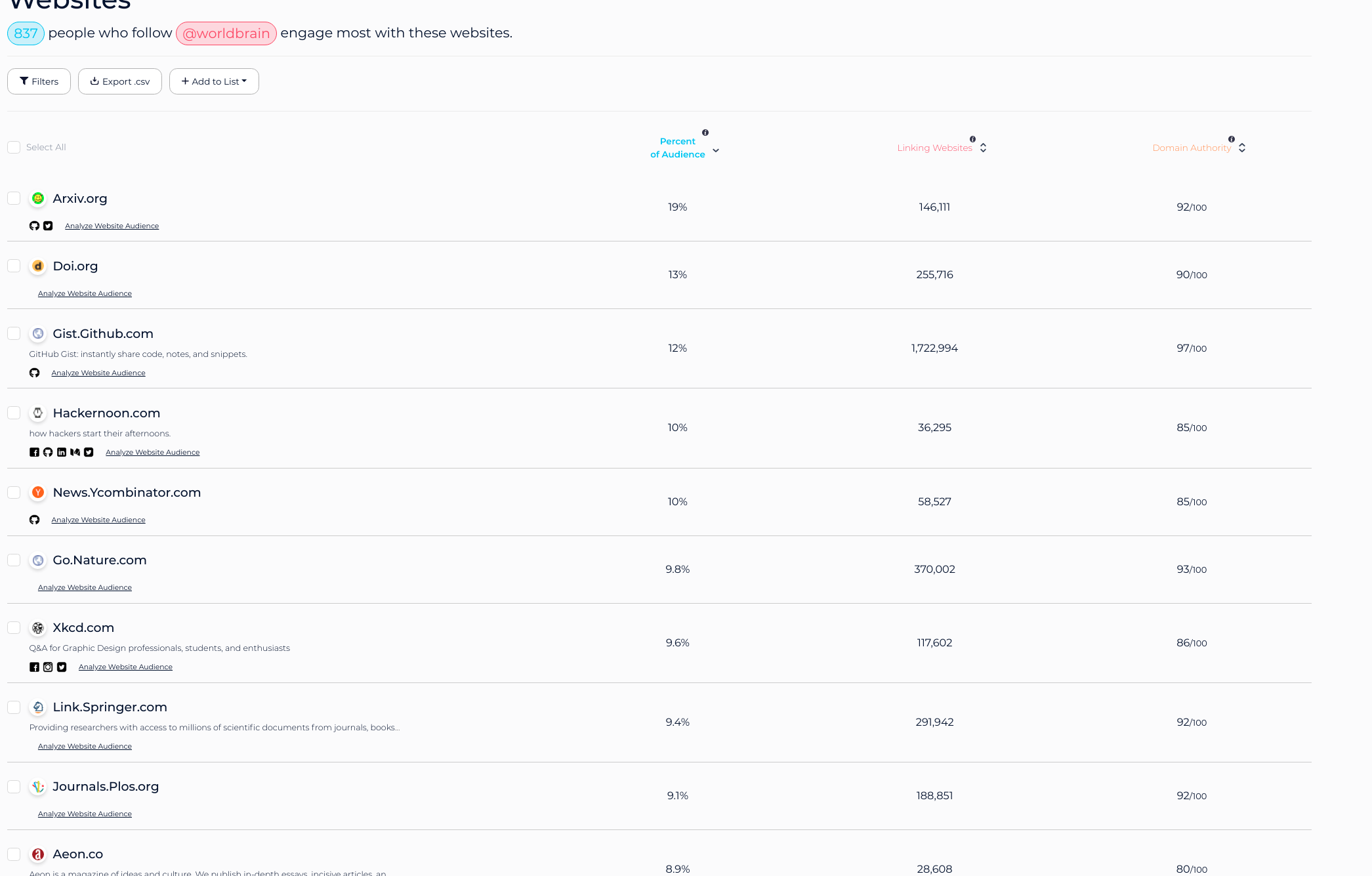Check the Link.Springer.com row checkbox
This screenshot has width=1372, height=876.
tap(14, 707)
